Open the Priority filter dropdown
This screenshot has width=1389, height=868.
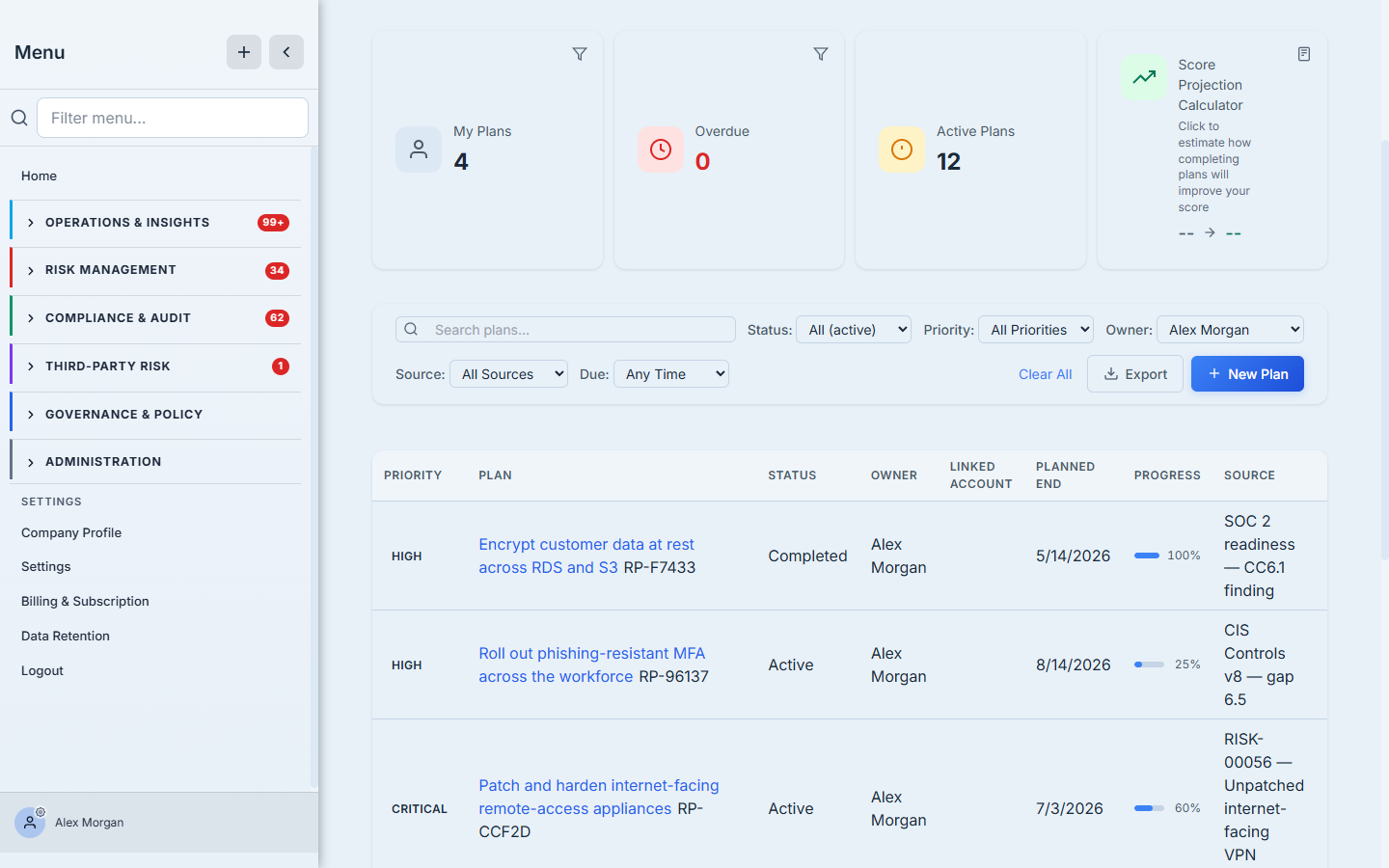pyautogui.click(x=1036, y=330)
